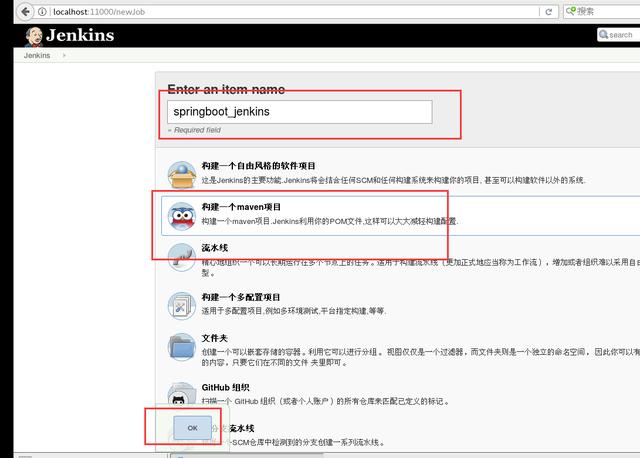Image resolution: width=640 pixels, height=458 pixels.
Task: Choose GitHub 组织 item type
Action: click(225, 387)
